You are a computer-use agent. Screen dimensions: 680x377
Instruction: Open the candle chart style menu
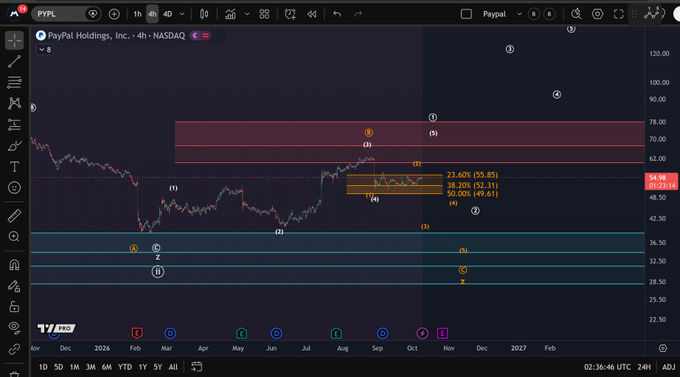point(204,14)
